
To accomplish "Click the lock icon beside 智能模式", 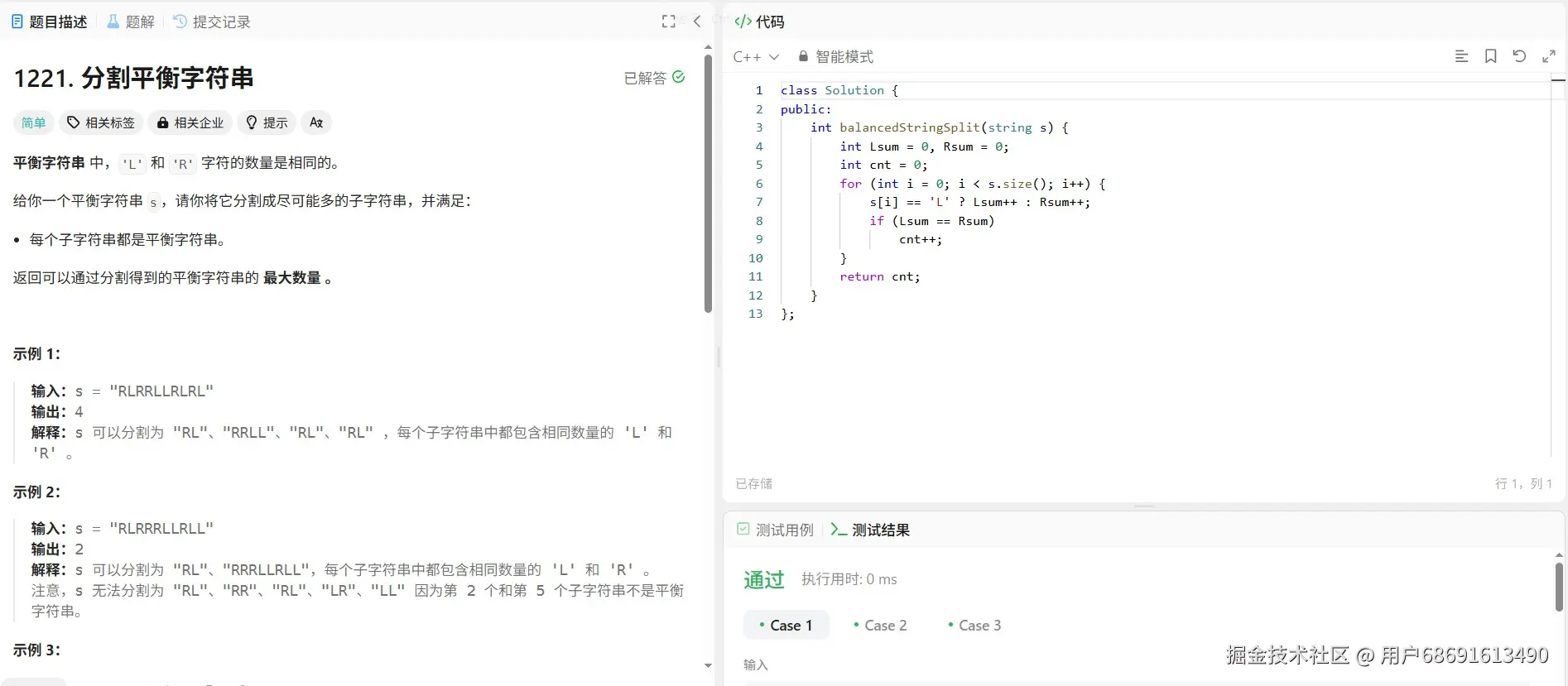I will [x=803, y=57].
